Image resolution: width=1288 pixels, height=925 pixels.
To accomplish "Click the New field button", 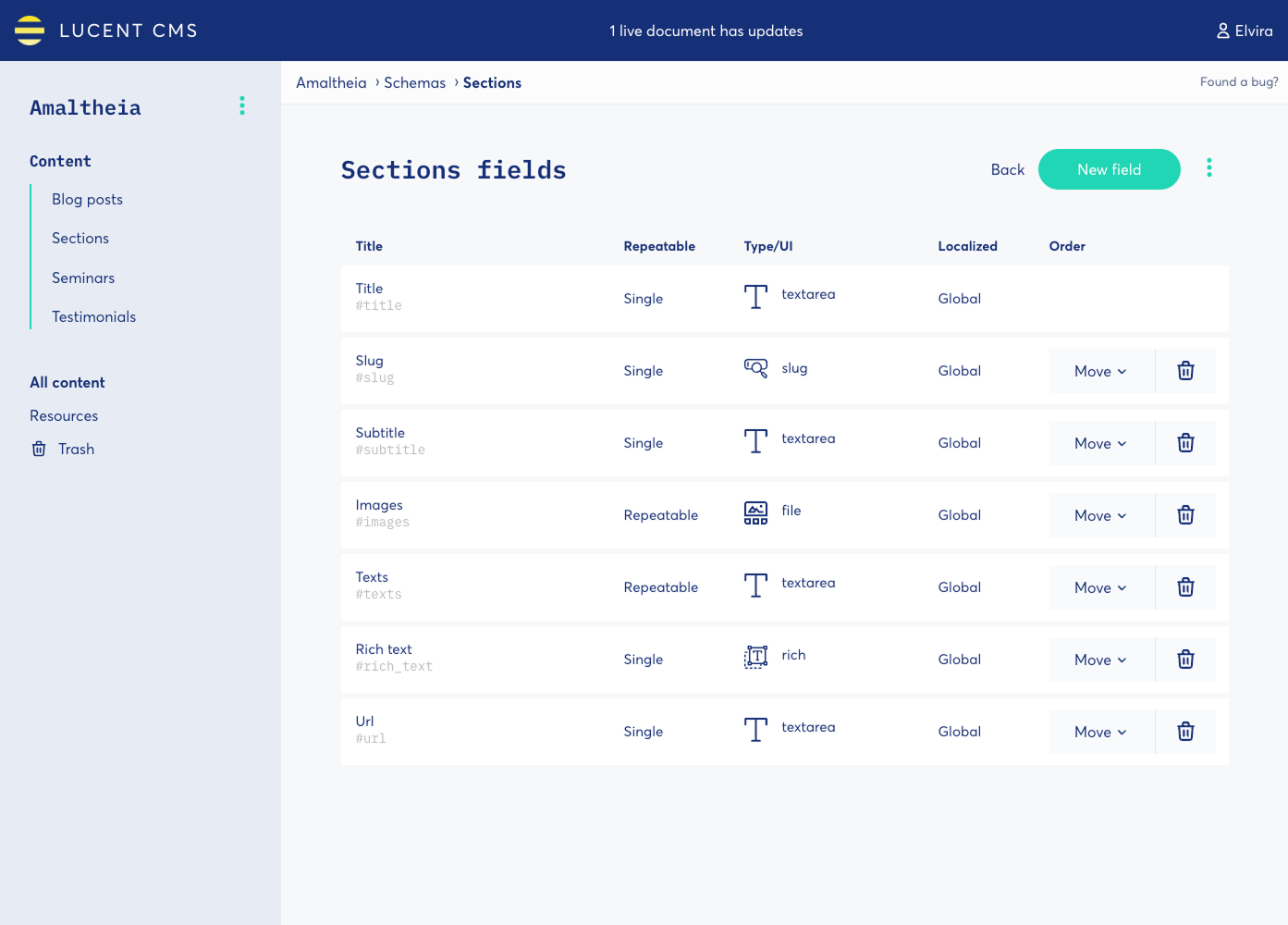I will [1109, 169].
